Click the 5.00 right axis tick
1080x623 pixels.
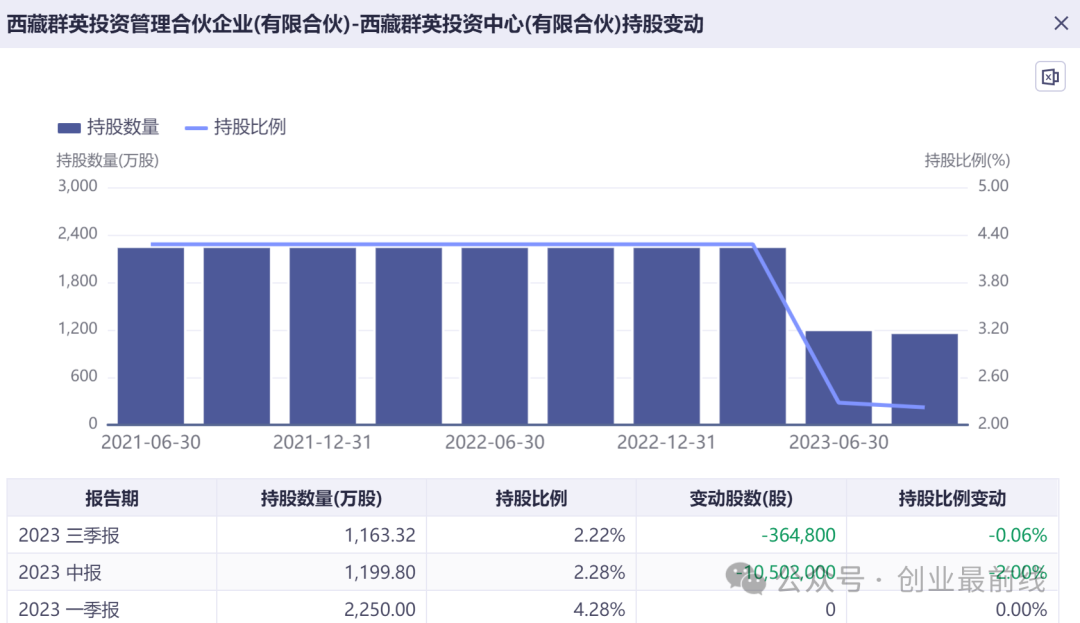click(x=993, y=186)
